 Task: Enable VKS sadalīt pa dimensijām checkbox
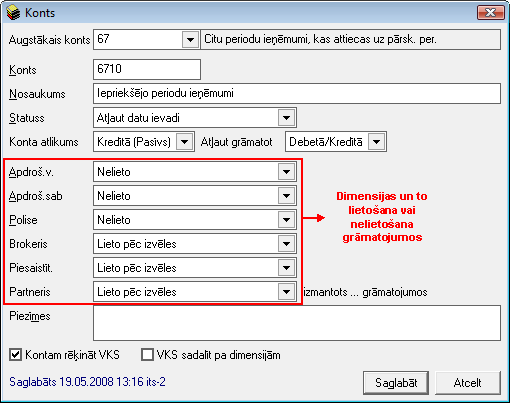point(147,355)
